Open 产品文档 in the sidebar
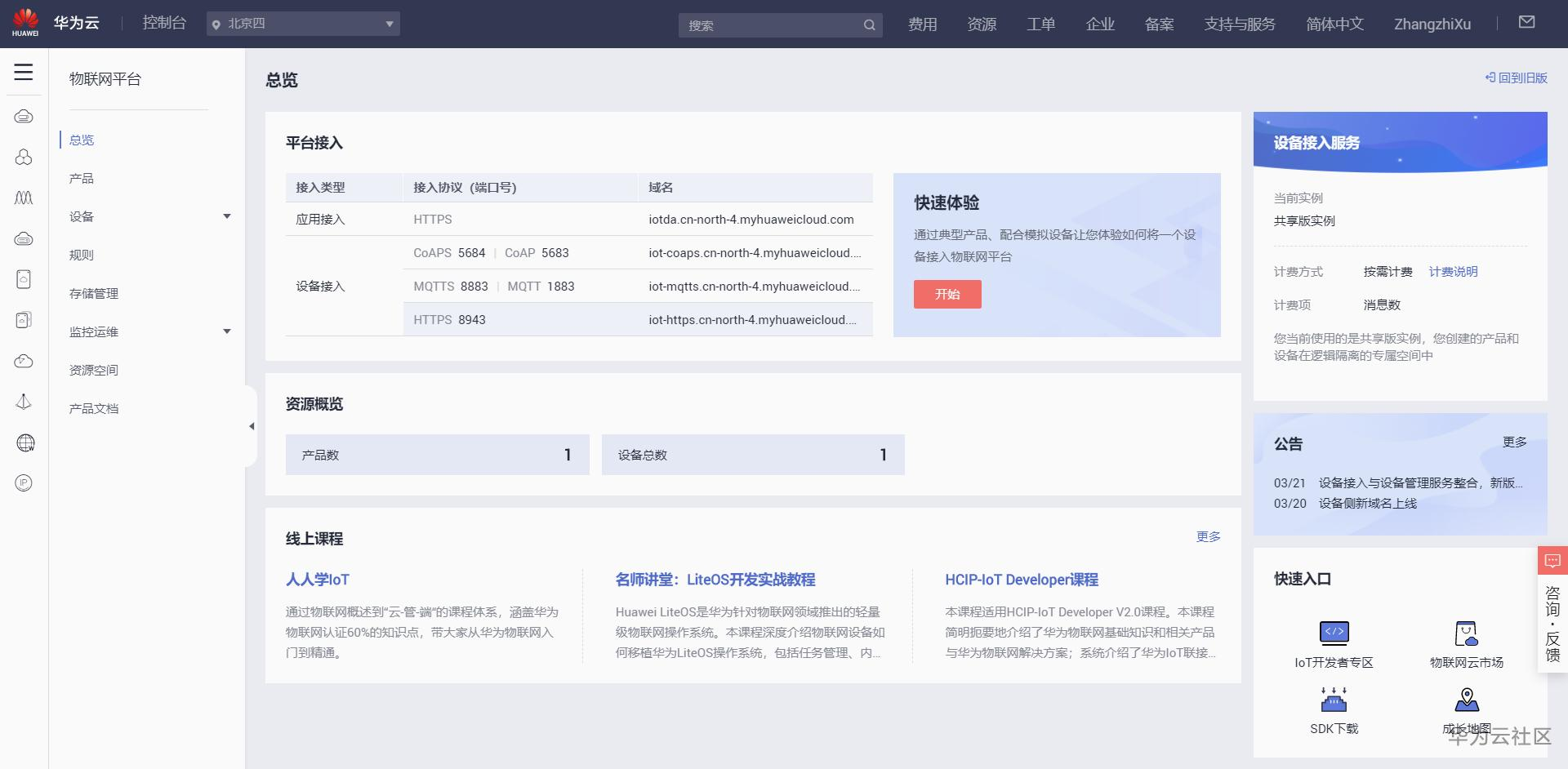This screenshot has height=769, width=1568. (94, 408)
